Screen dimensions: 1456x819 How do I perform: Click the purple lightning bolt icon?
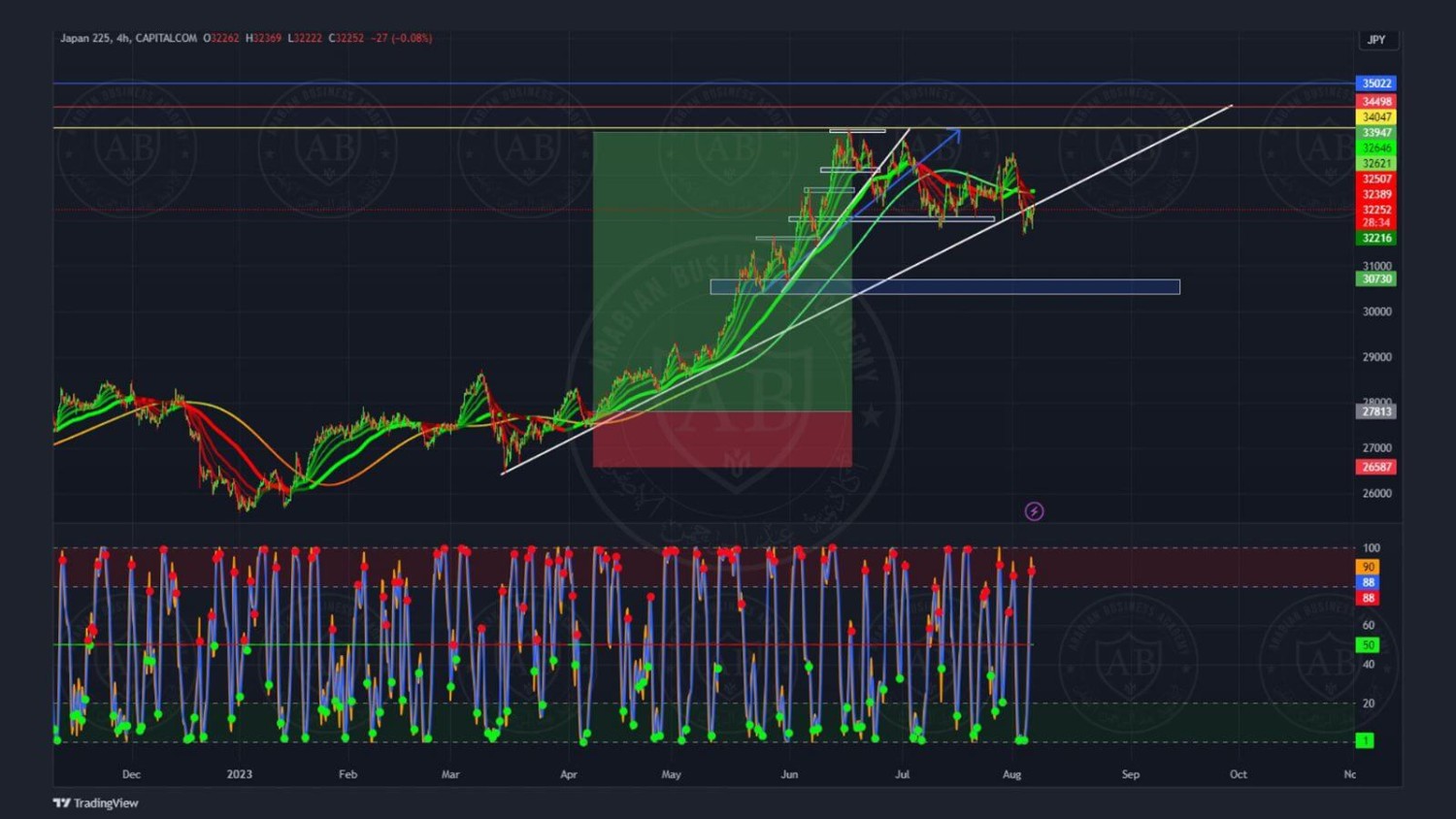coord(1034,511)
